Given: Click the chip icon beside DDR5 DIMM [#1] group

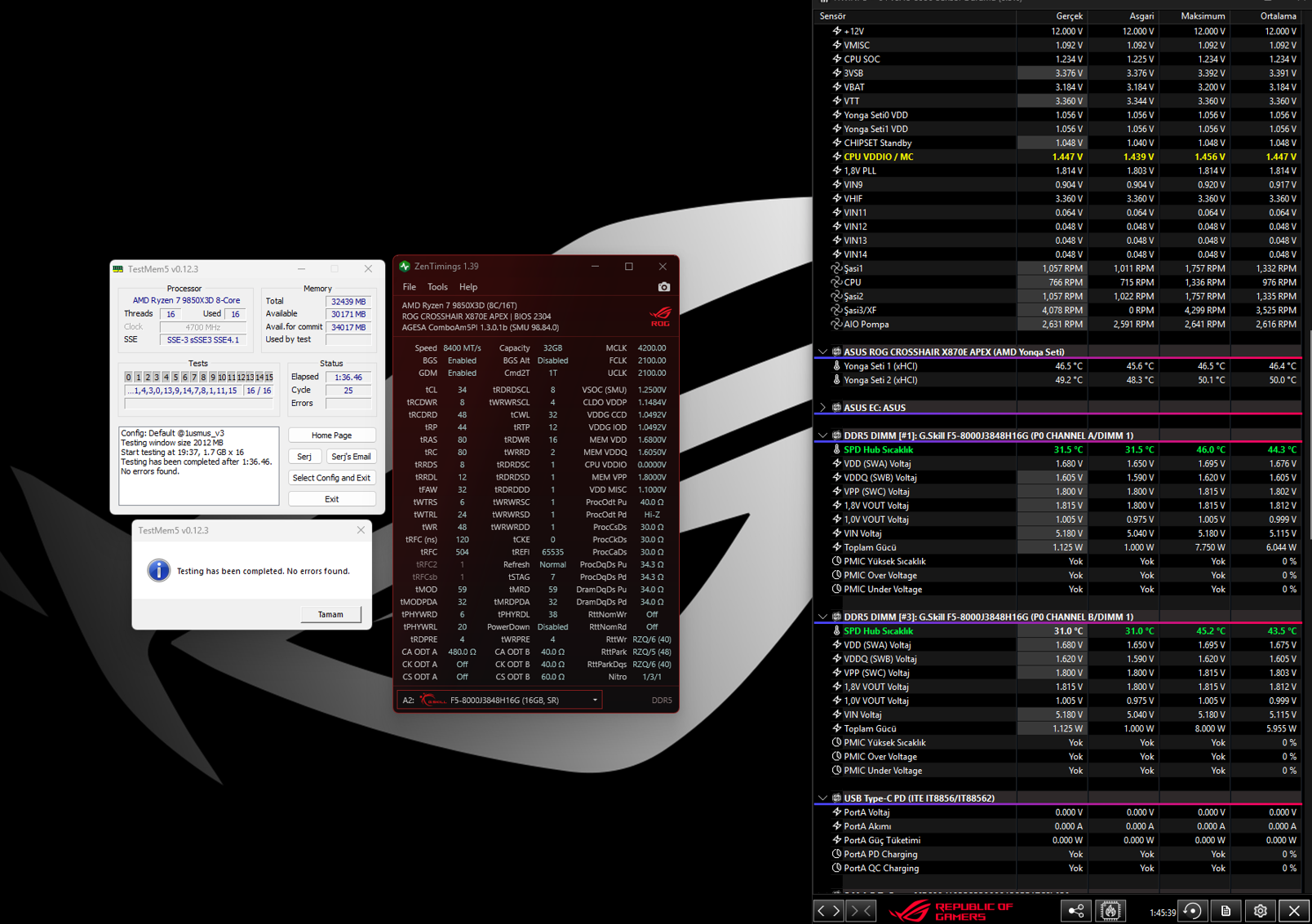Looking at the screenshot, I should click(x=836, y=435).
